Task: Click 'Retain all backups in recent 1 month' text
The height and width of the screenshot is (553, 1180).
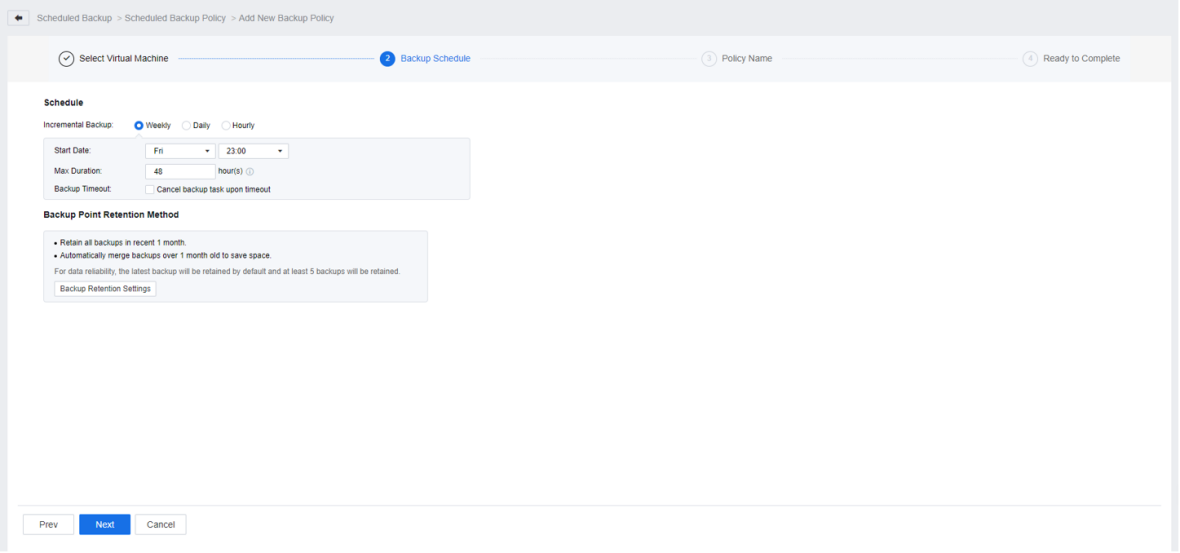Action: tap(123, 243)
